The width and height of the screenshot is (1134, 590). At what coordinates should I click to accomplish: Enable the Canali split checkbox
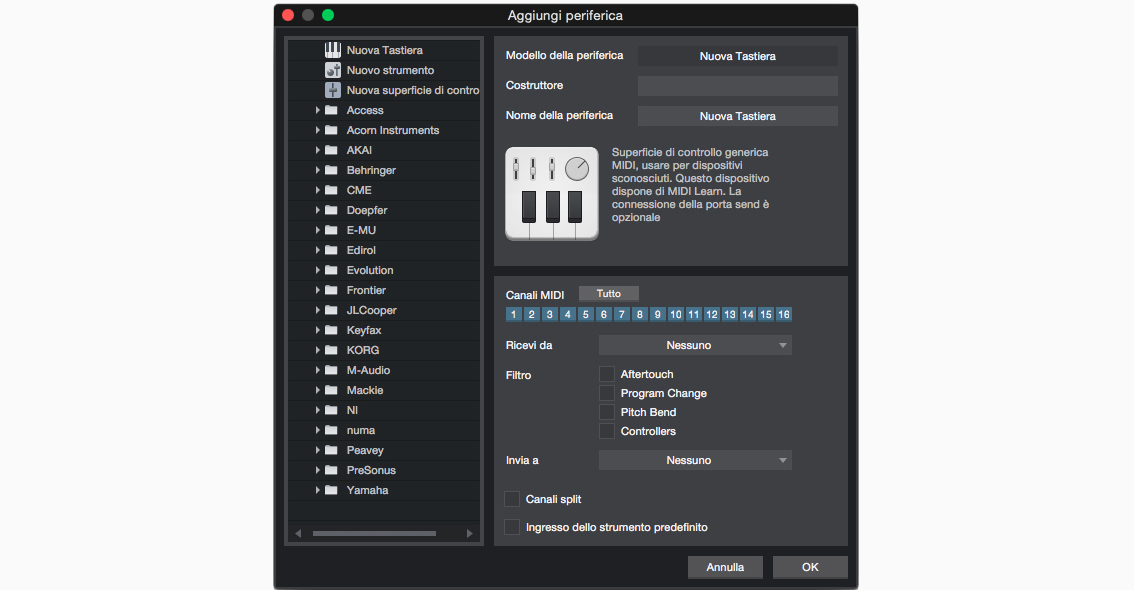tap(512, 499)
